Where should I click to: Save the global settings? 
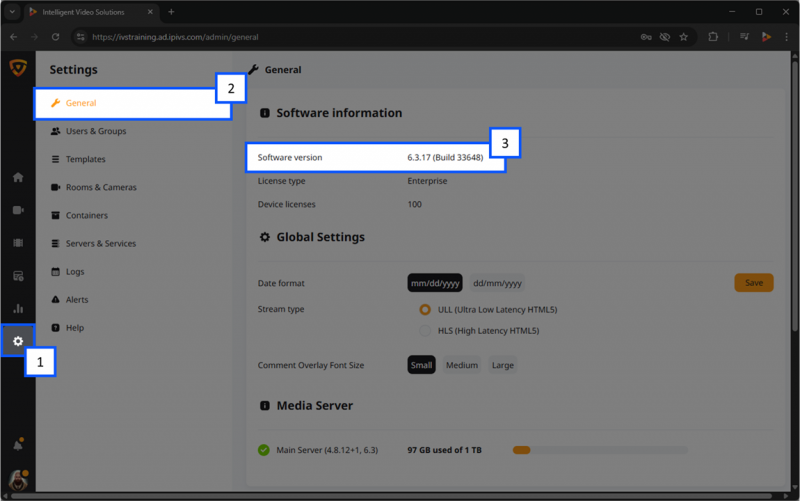(754, 283)
